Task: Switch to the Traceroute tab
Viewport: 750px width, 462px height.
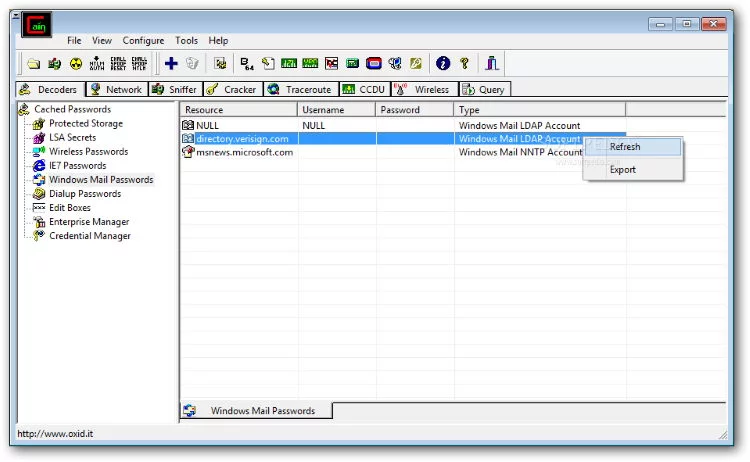Action: coord(299,89)
